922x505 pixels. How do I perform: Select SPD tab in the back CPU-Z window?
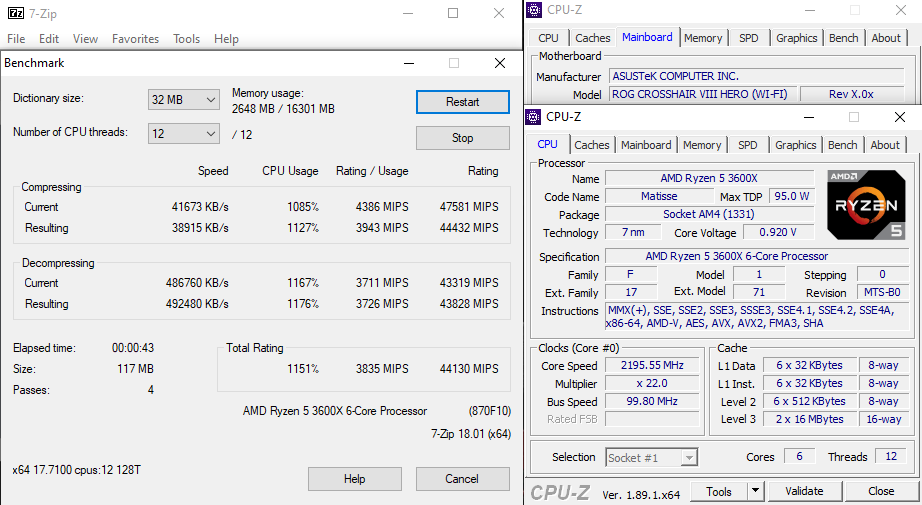[x=749, y=38]
